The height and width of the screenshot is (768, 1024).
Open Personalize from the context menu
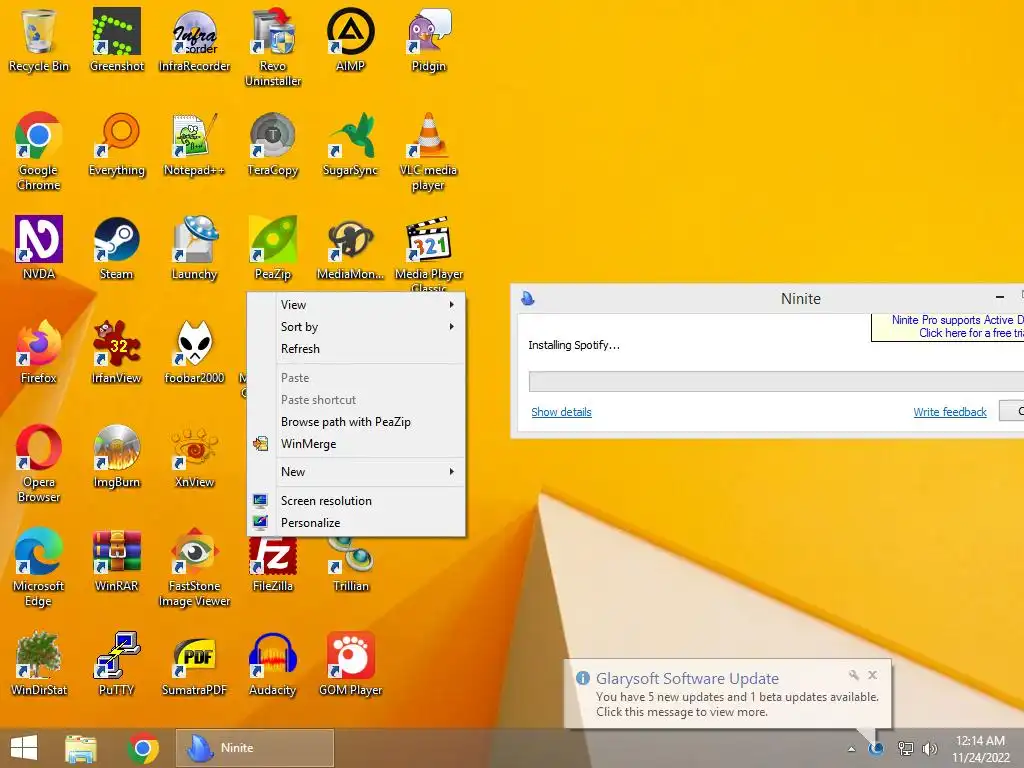(356, 523)
